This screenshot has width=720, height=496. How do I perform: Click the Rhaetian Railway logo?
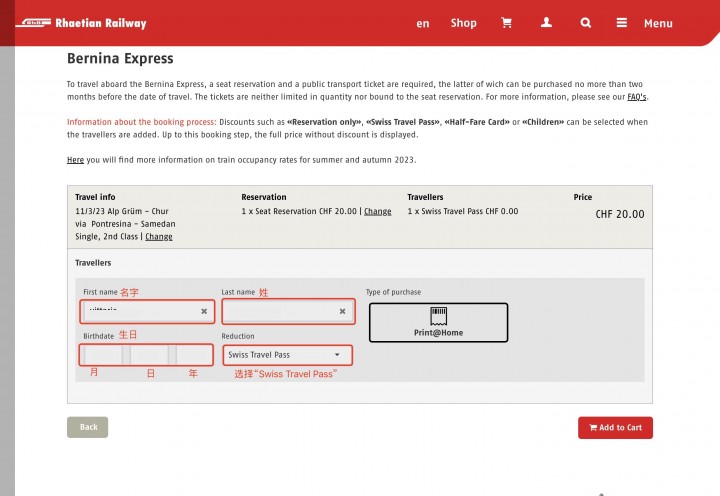[81, 23]
